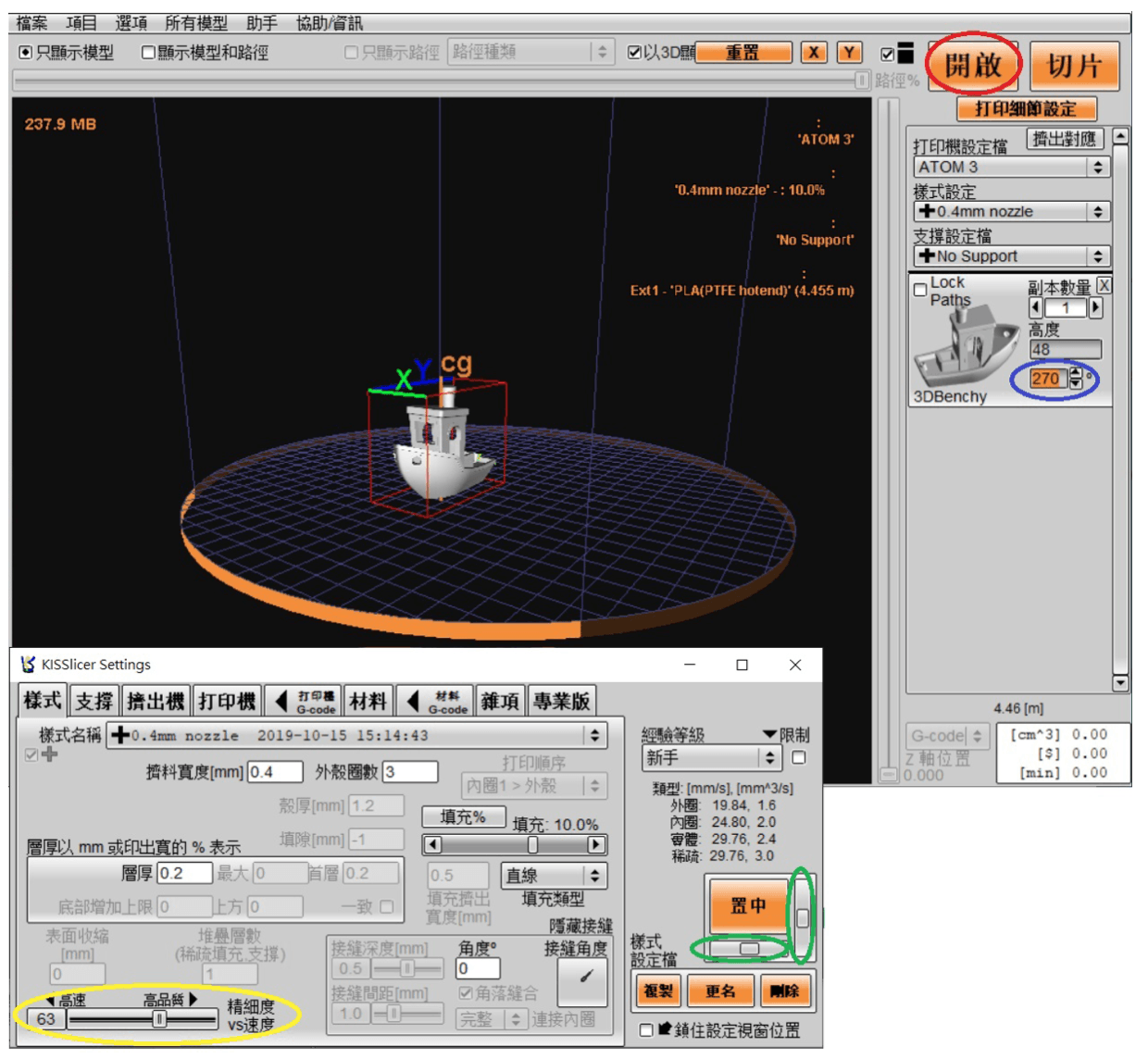The height and width of the screenshot is (1059, 1148).
Task: Enable Lock Paths checkbox
Action: (x=920, y=290)
